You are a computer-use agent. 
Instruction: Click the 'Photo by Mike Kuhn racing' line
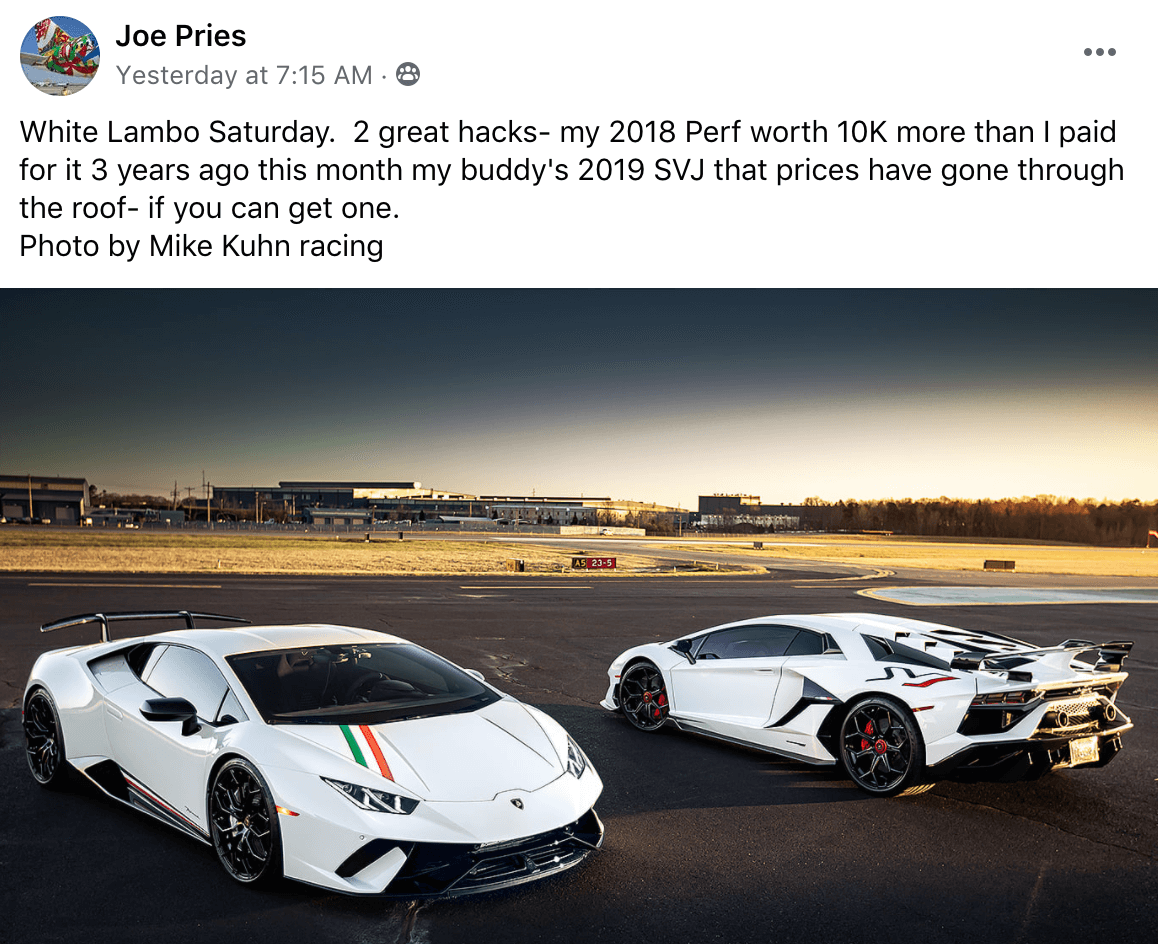(201, 246)
